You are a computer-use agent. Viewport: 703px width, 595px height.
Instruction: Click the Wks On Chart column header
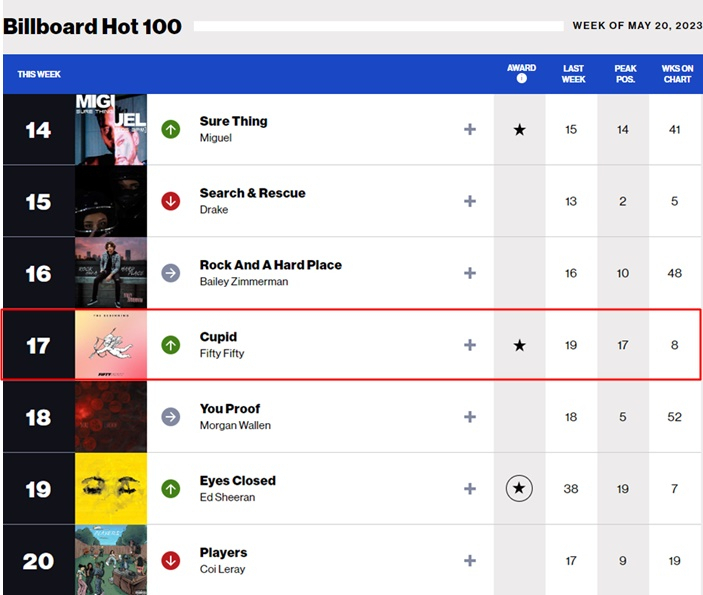[x=677, y=74]
